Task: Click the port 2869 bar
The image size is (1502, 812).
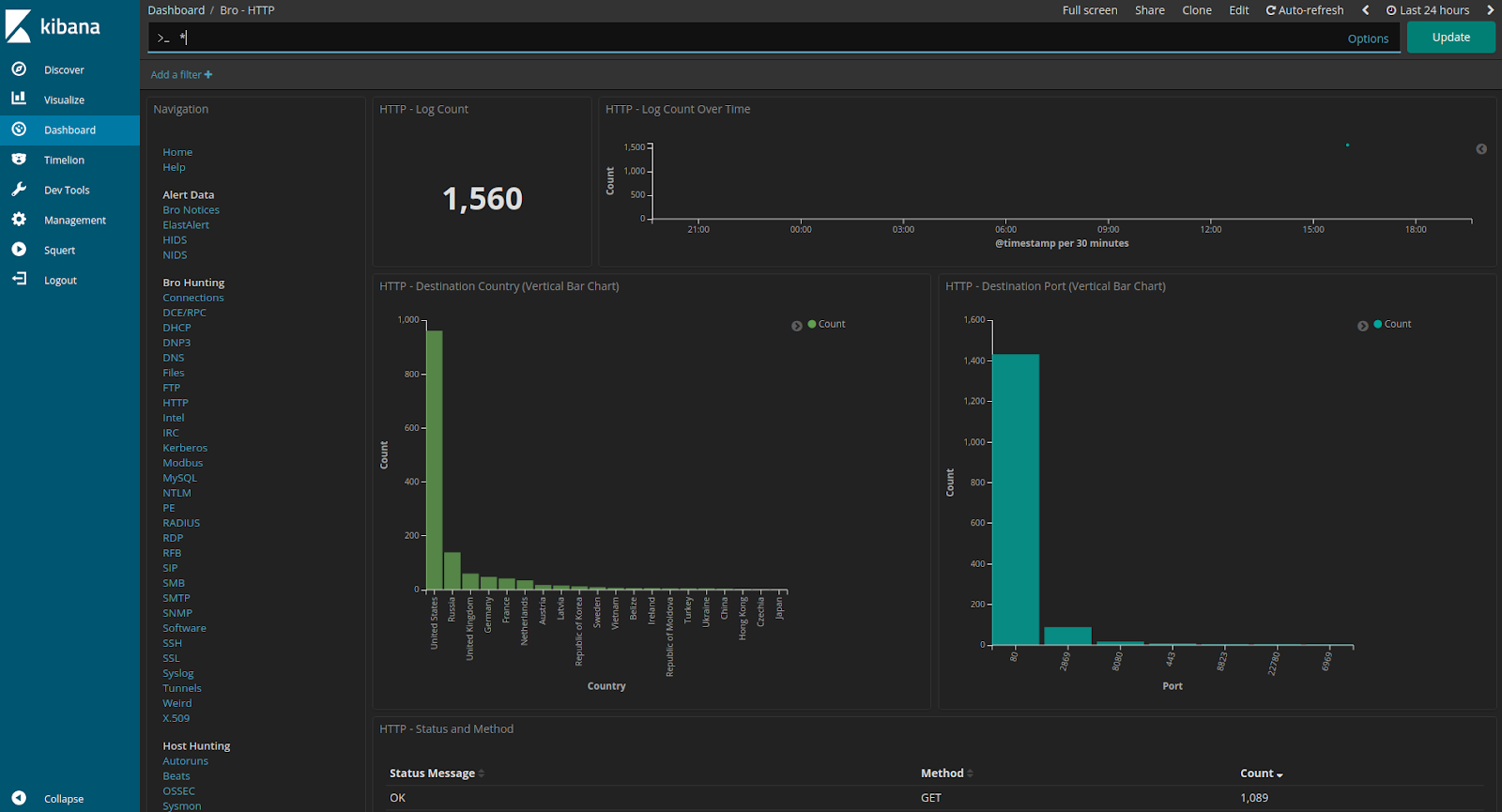Action: (1067, 636)
